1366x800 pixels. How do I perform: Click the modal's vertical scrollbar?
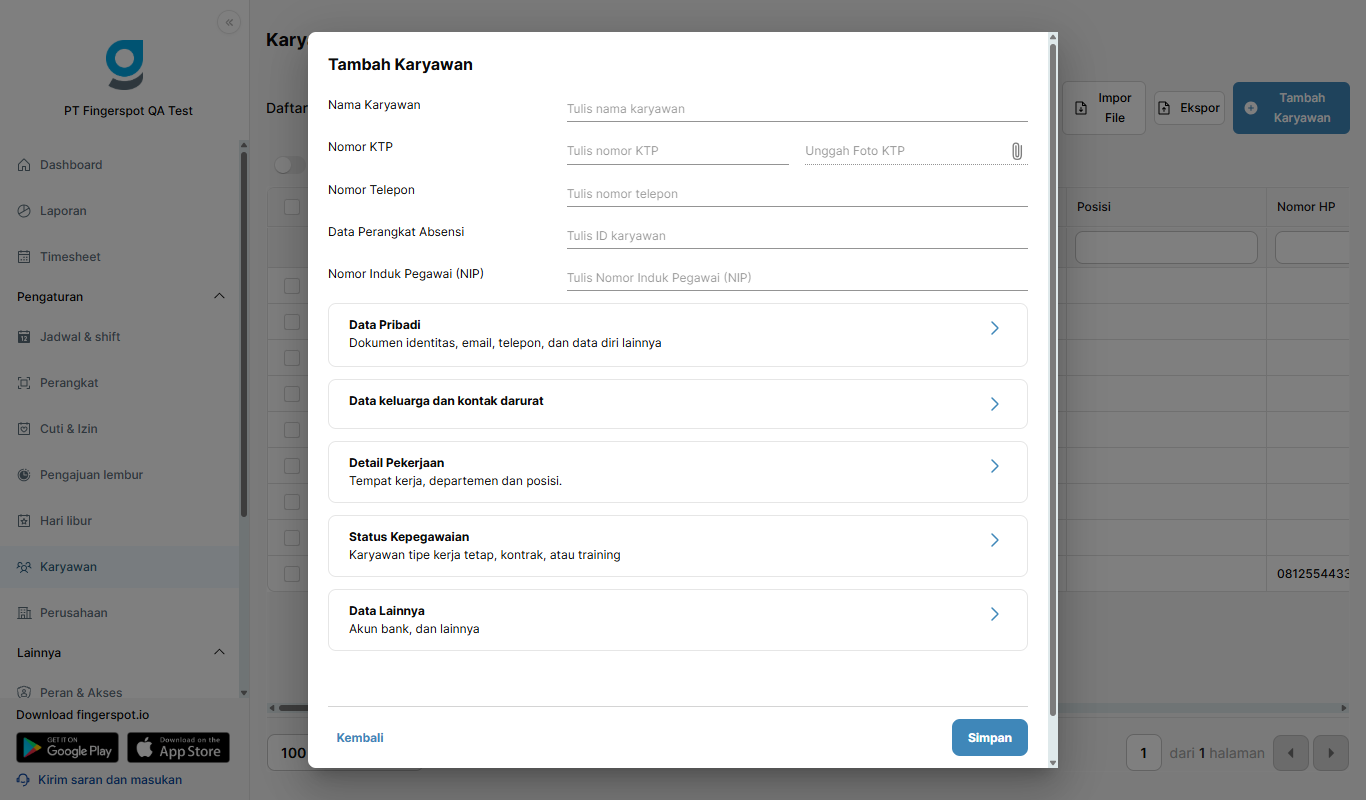point(1052,380)
